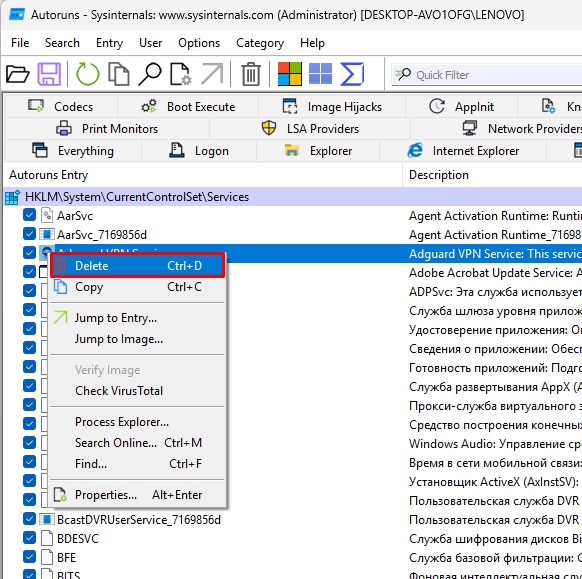Toggle checkbox of Windows Audio row
The width and height of the screenshot is (582, 579).
tap(29, 442)
